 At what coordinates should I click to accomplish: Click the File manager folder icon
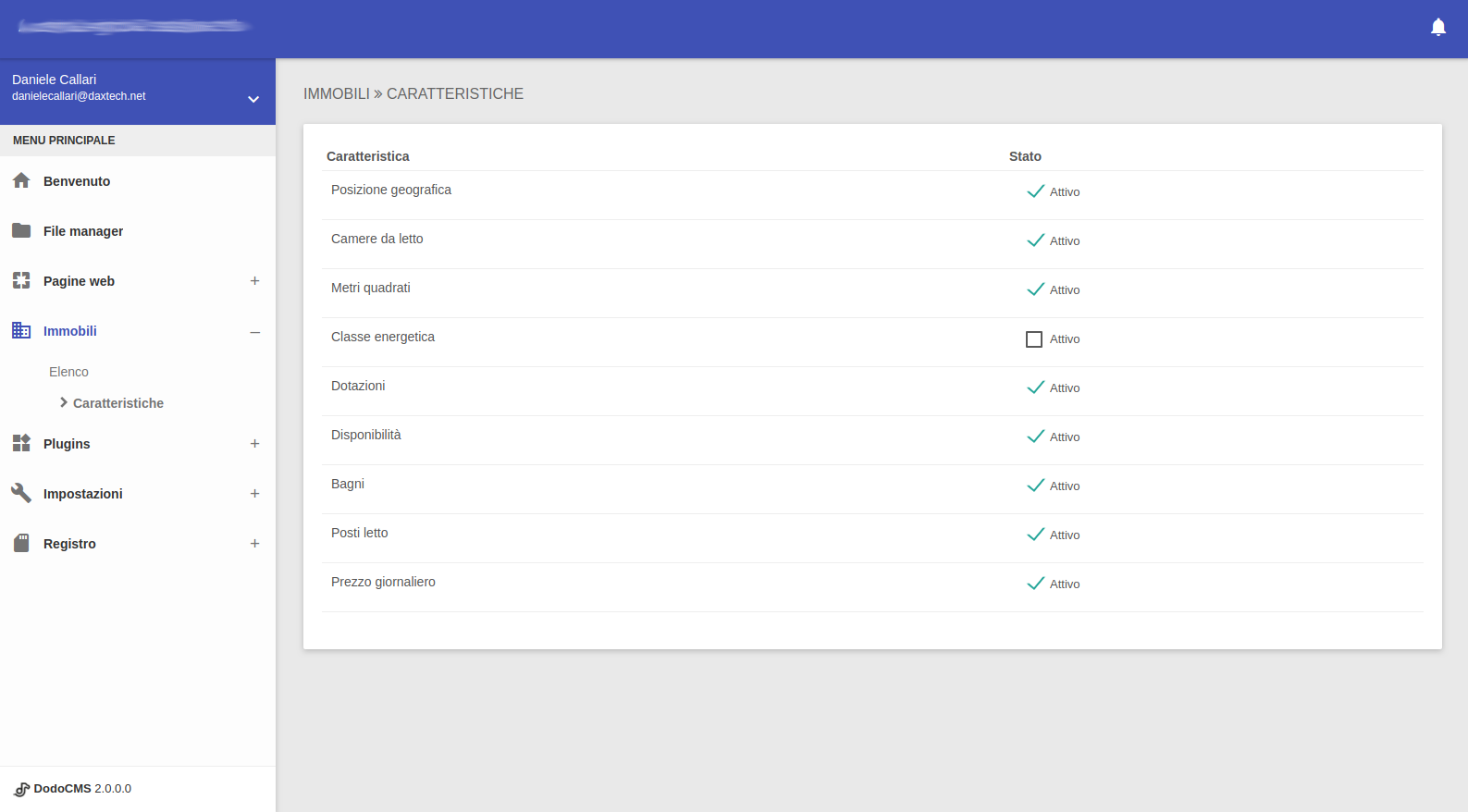21,231
